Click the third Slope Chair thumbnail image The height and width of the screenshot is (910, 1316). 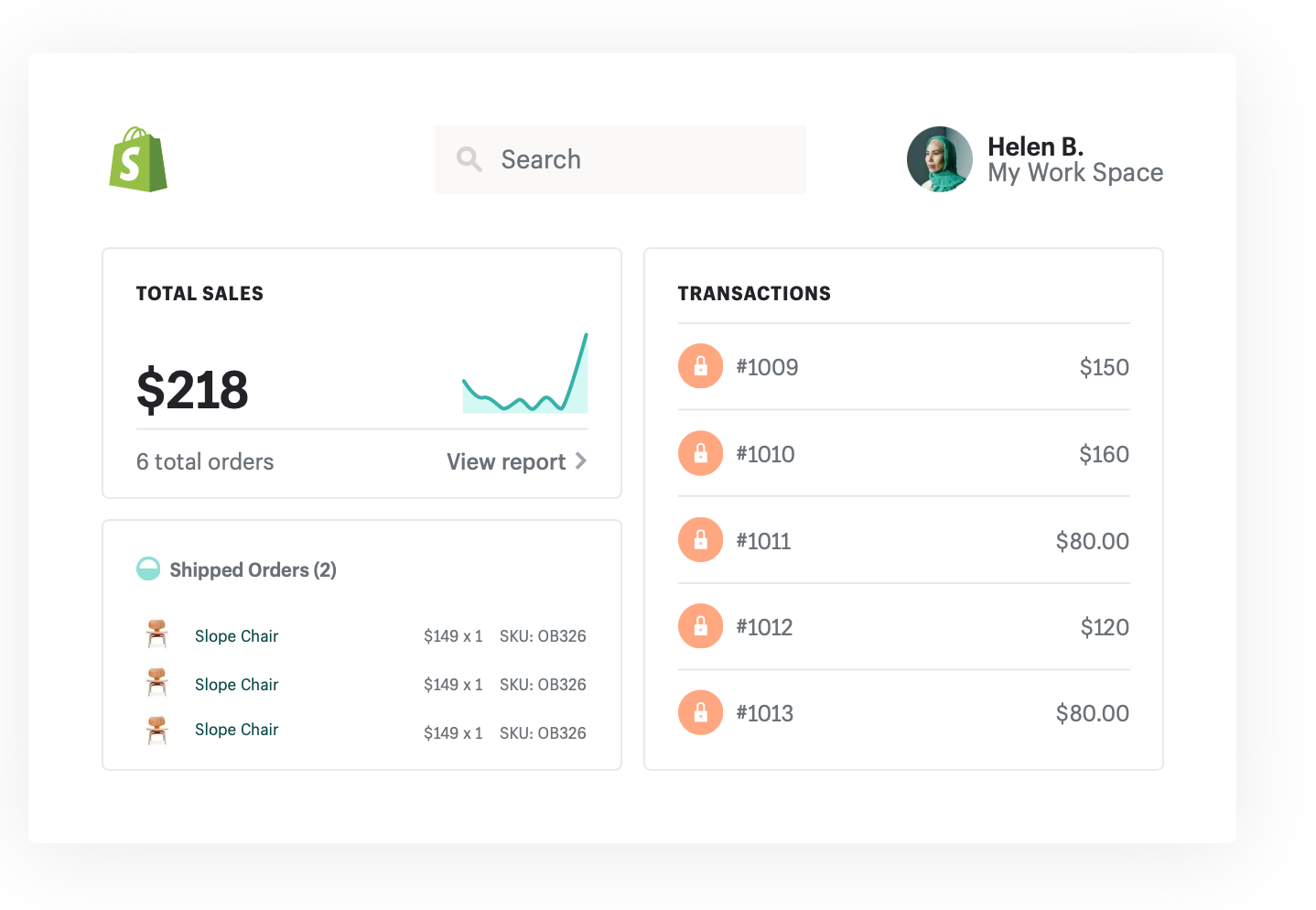pos(157,730)
